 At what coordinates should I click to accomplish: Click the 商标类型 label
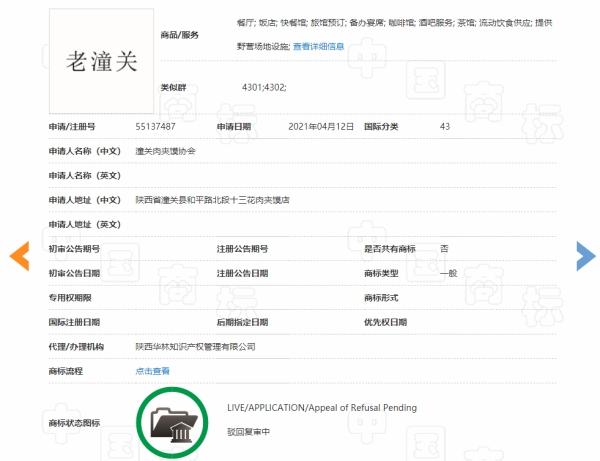(381, 273)
